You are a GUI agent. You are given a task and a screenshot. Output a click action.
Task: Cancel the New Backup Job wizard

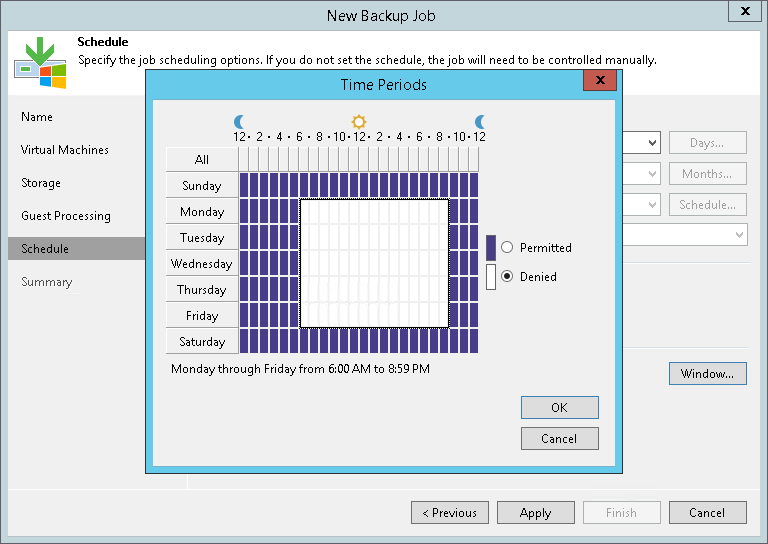(x=708, y=513)
